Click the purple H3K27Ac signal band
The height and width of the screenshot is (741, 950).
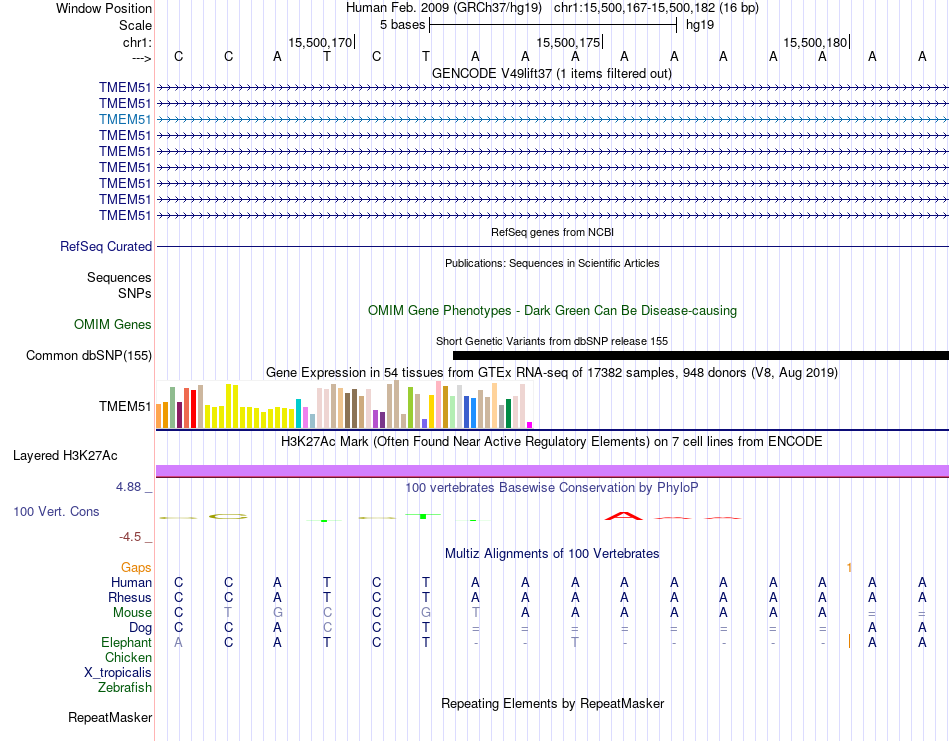(x=553, y=471)
